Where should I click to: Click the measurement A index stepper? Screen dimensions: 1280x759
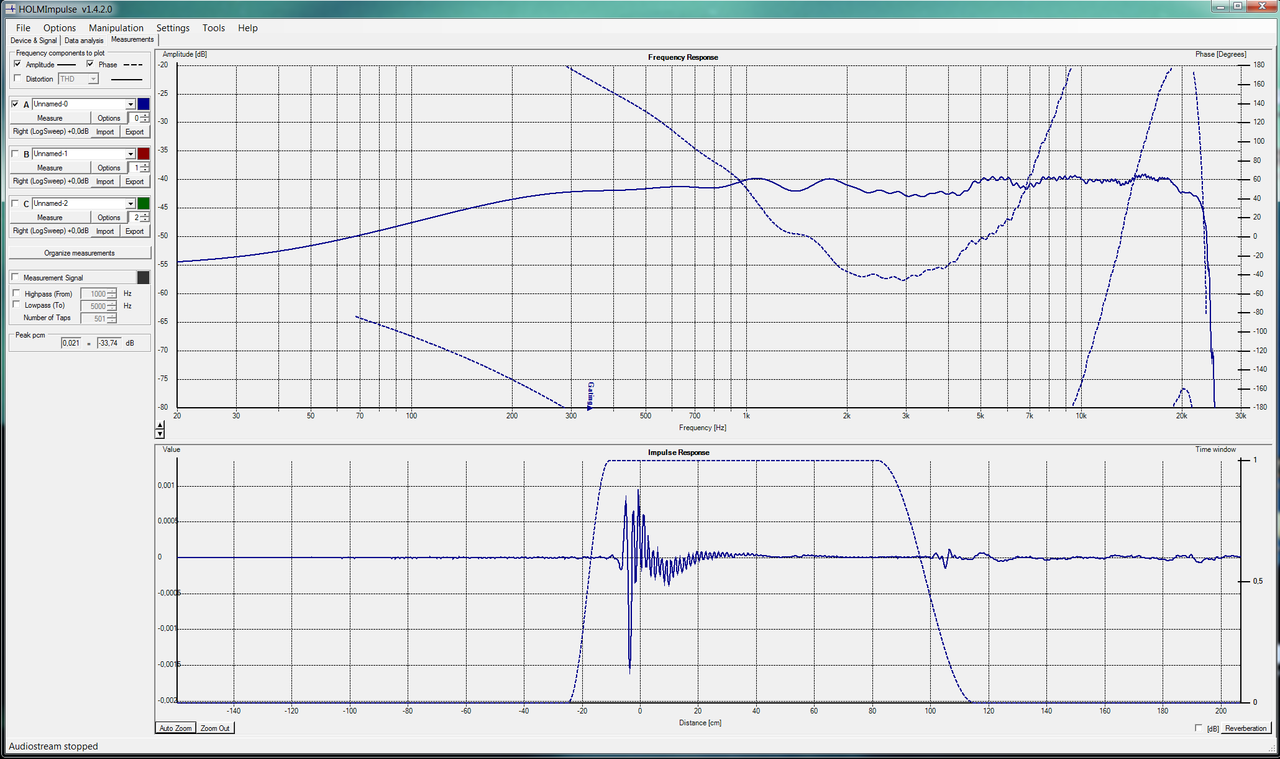coord(146,118)
